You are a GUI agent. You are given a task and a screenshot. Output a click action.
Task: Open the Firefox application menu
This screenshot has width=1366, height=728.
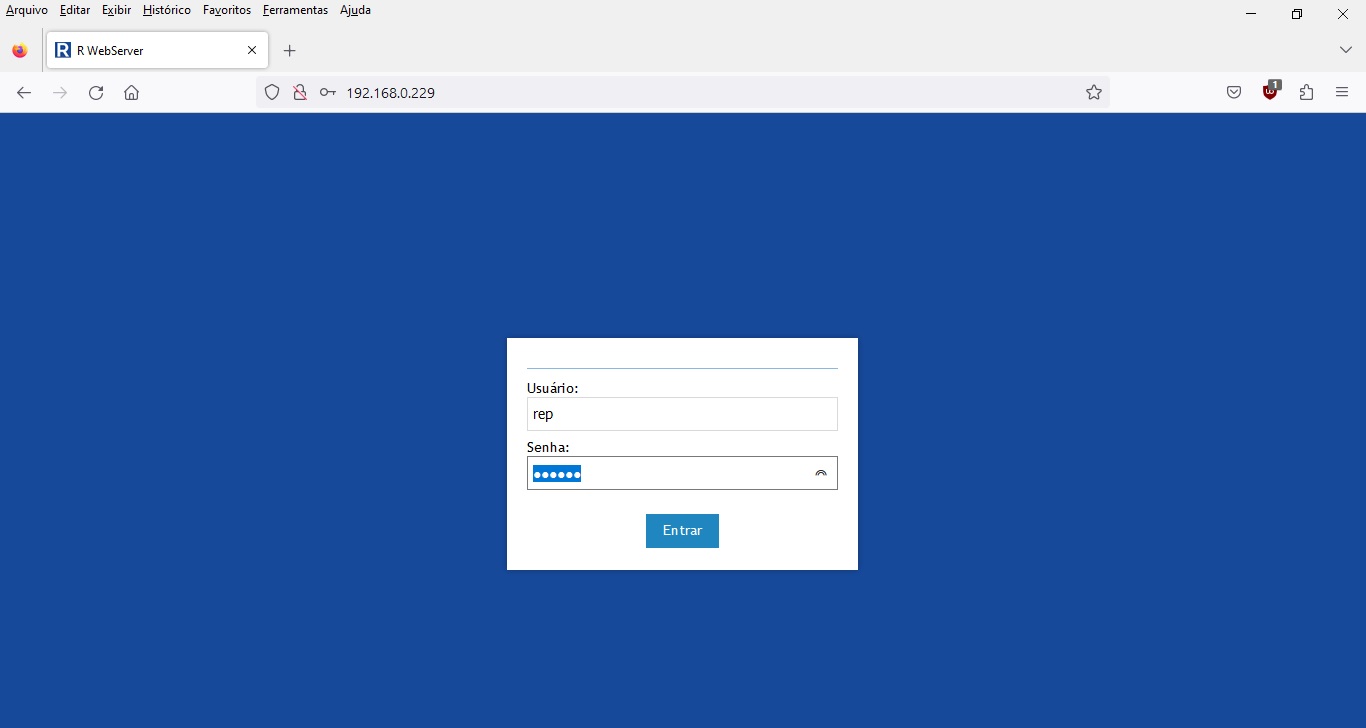coord(1342,93)
